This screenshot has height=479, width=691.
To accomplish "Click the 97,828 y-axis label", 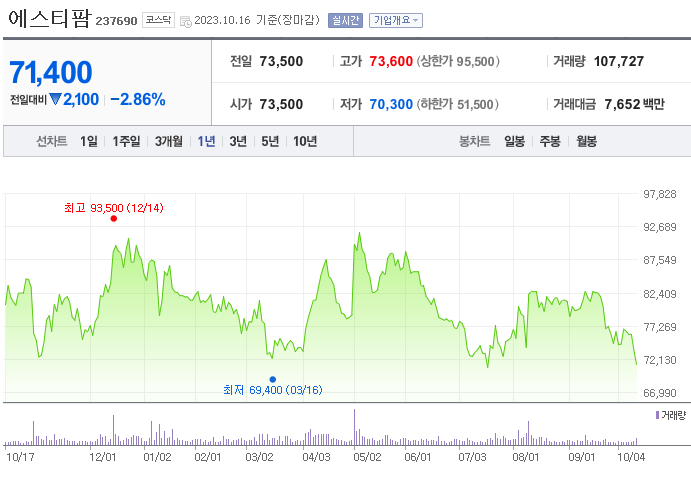I will click(660, 194).
